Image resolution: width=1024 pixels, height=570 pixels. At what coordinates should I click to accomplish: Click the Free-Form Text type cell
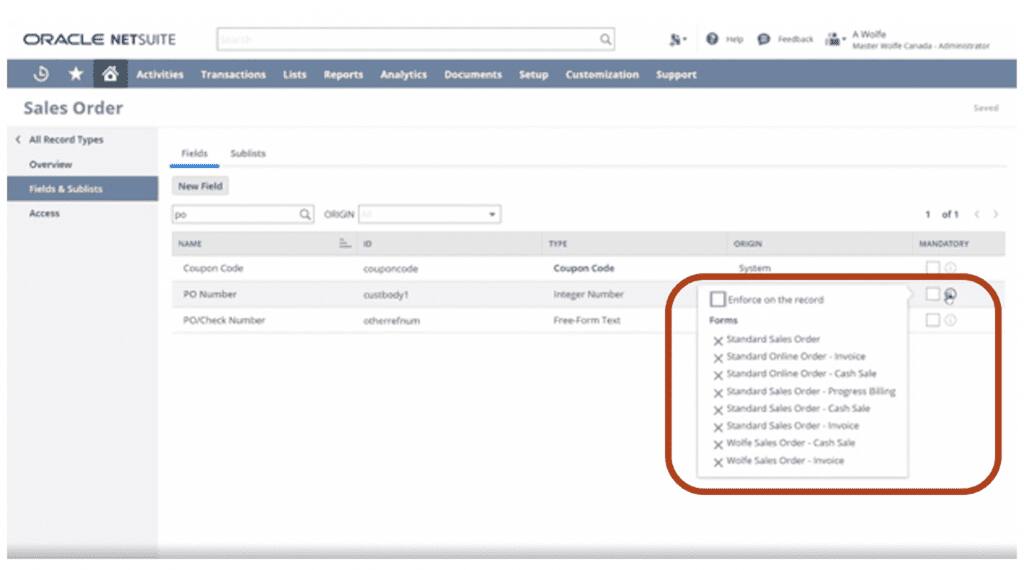(586, 321)
